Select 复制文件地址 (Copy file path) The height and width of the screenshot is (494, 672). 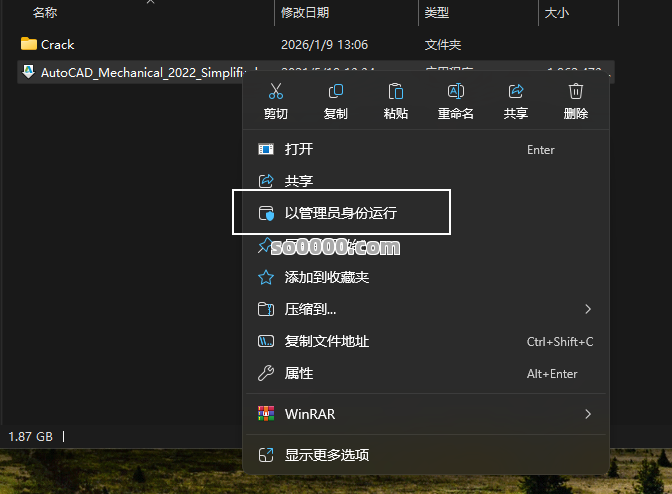point(327,341)
